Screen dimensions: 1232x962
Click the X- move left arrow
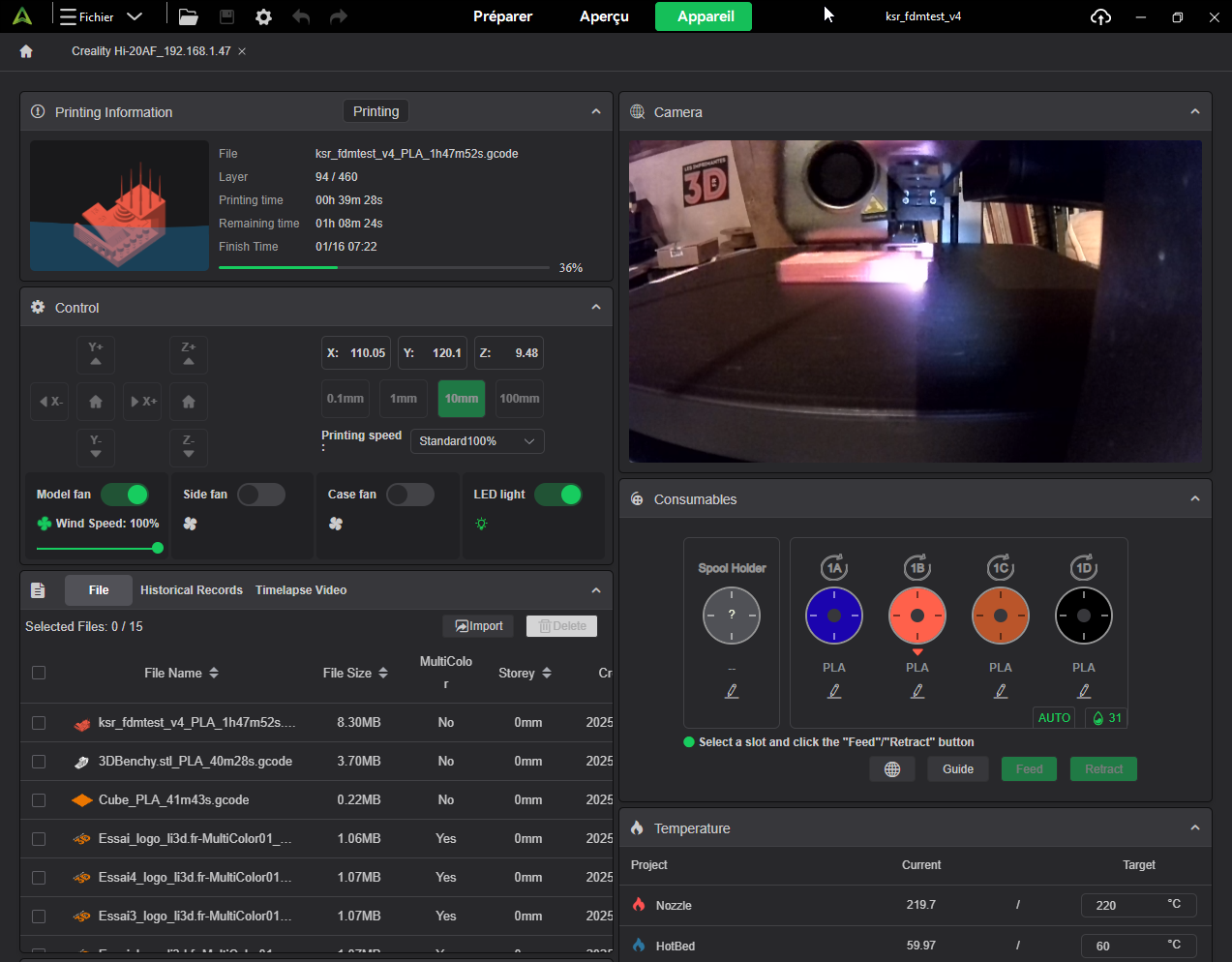tap(50, 402)
